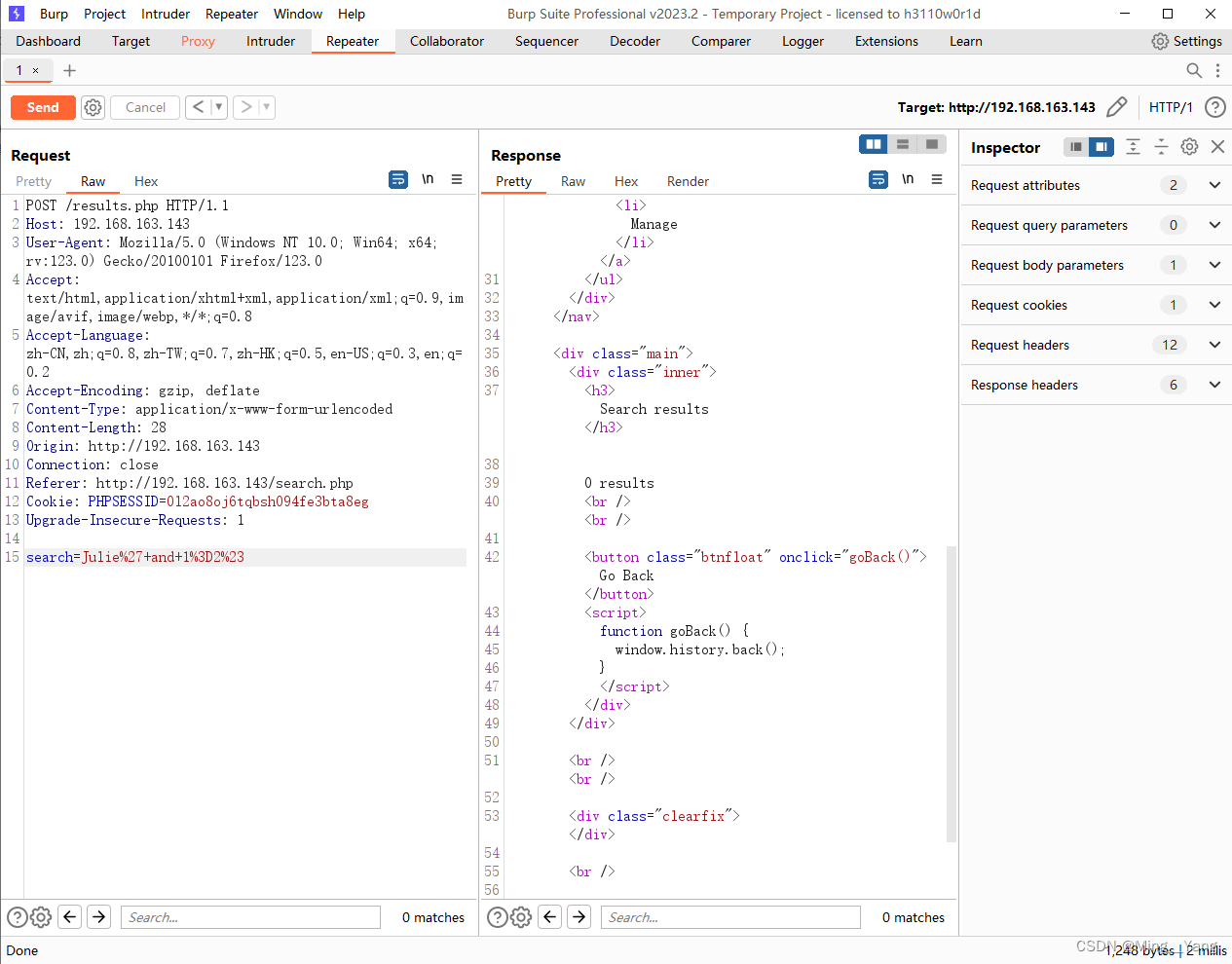Toggle response non-printable characters \n
Viewport: 1232px width, 964px height.
(x=908, y=179)
